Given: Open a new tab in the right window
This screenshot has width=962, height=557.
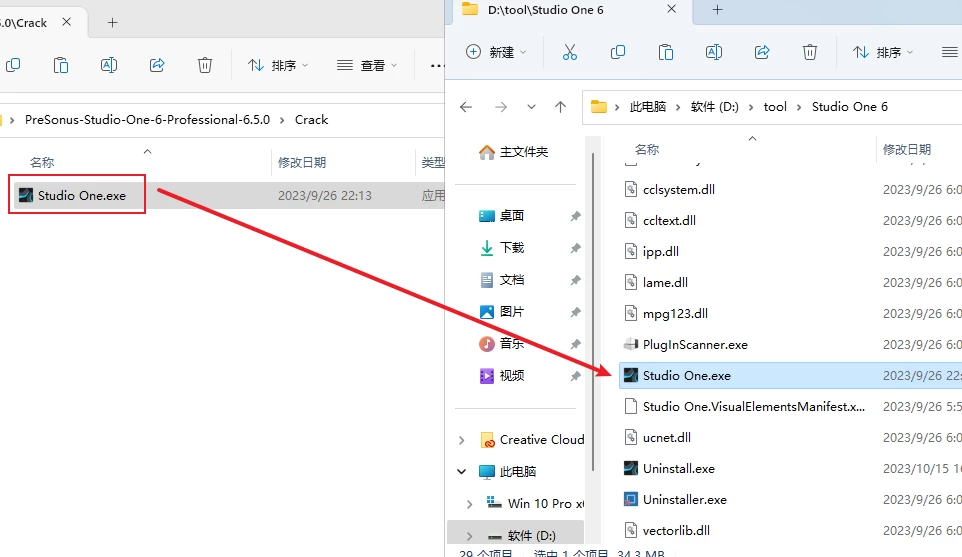Looking at the screenshot, I should 717,10.
